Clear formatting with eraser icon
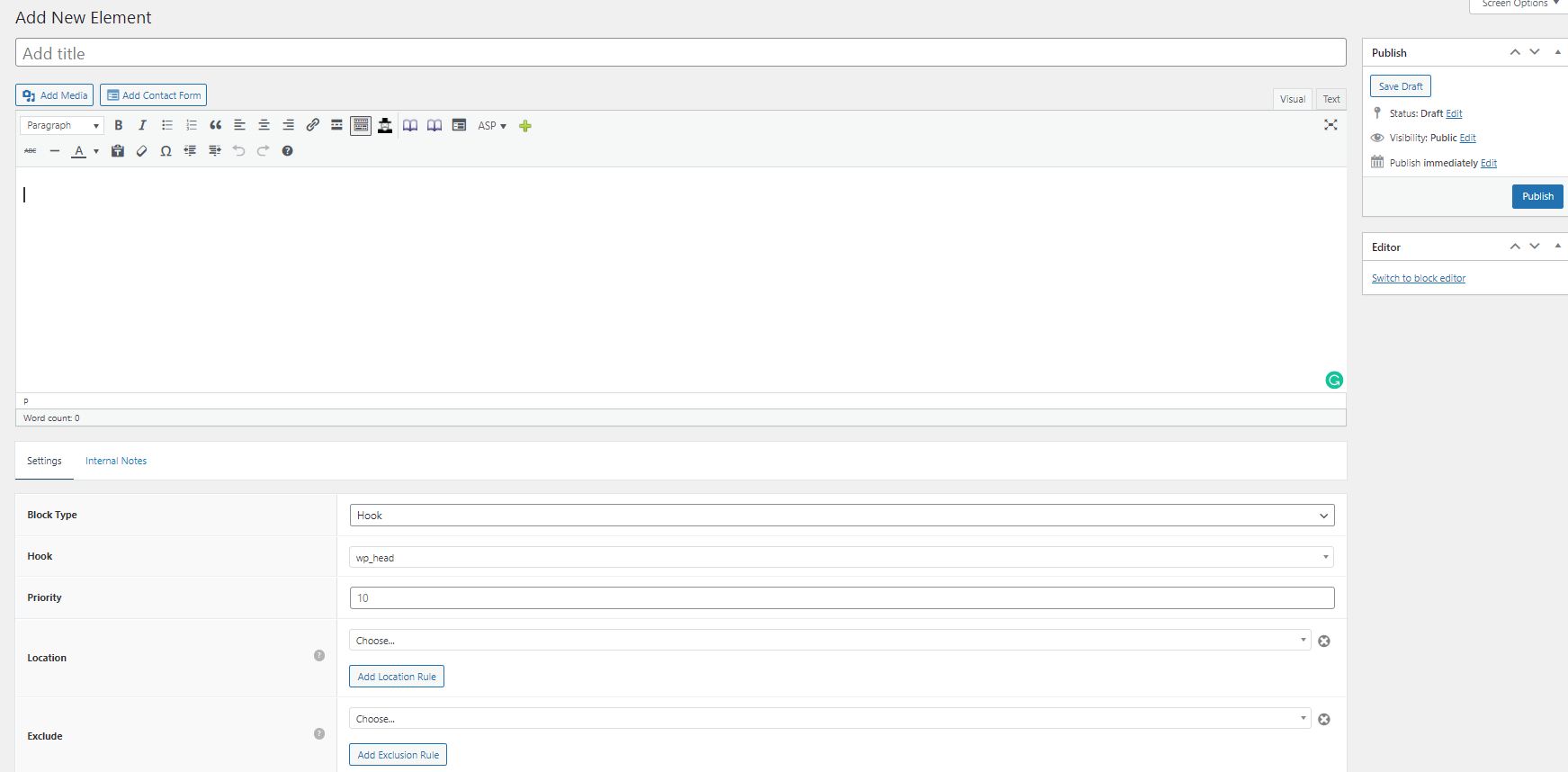This screenshot has width=1568, height=772. (x=141, y=150)
